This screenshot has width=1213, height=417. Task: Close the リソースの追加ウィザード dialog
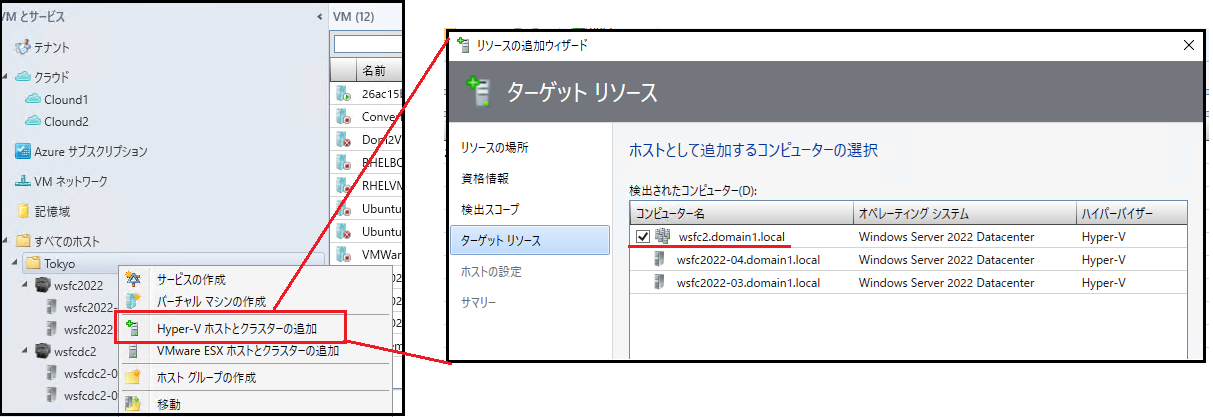(x=1188, y=45)
